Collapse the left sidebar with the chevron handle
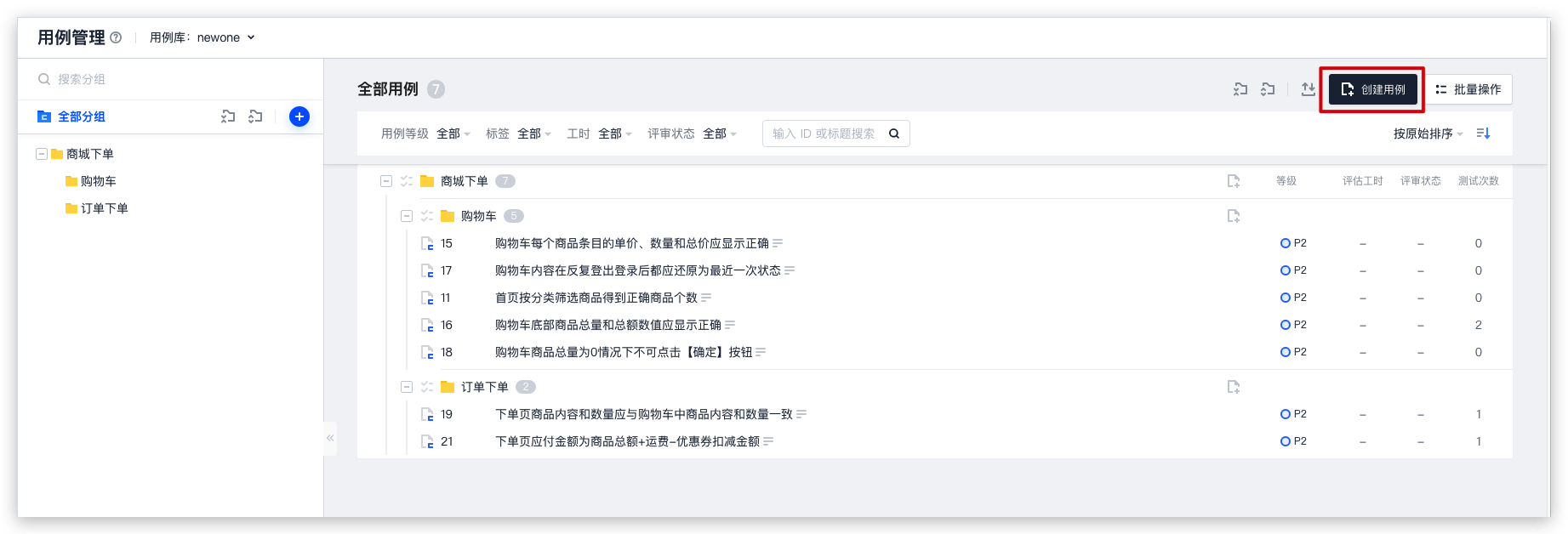This screenshot has height=534, width=1568. coord(330,438)
